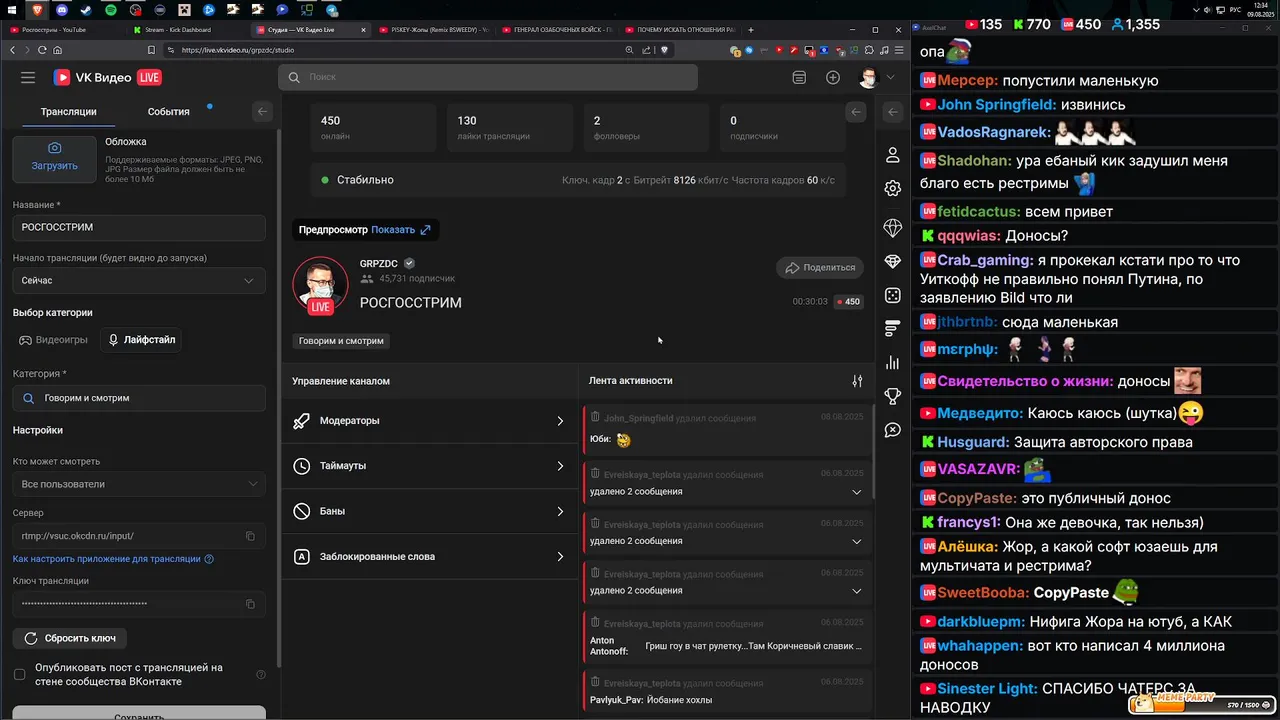Collapse the left settings panel arrow
Image resolution: width=1280 pixels, height=720 pixels.
tap(262, 111)
